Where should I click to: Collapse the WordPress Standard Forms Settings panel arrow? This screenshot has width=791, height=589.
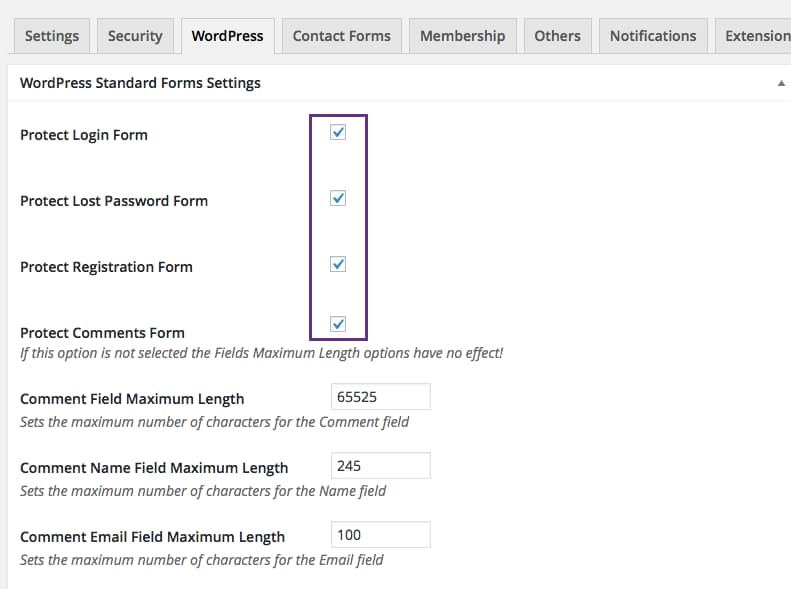781,84
